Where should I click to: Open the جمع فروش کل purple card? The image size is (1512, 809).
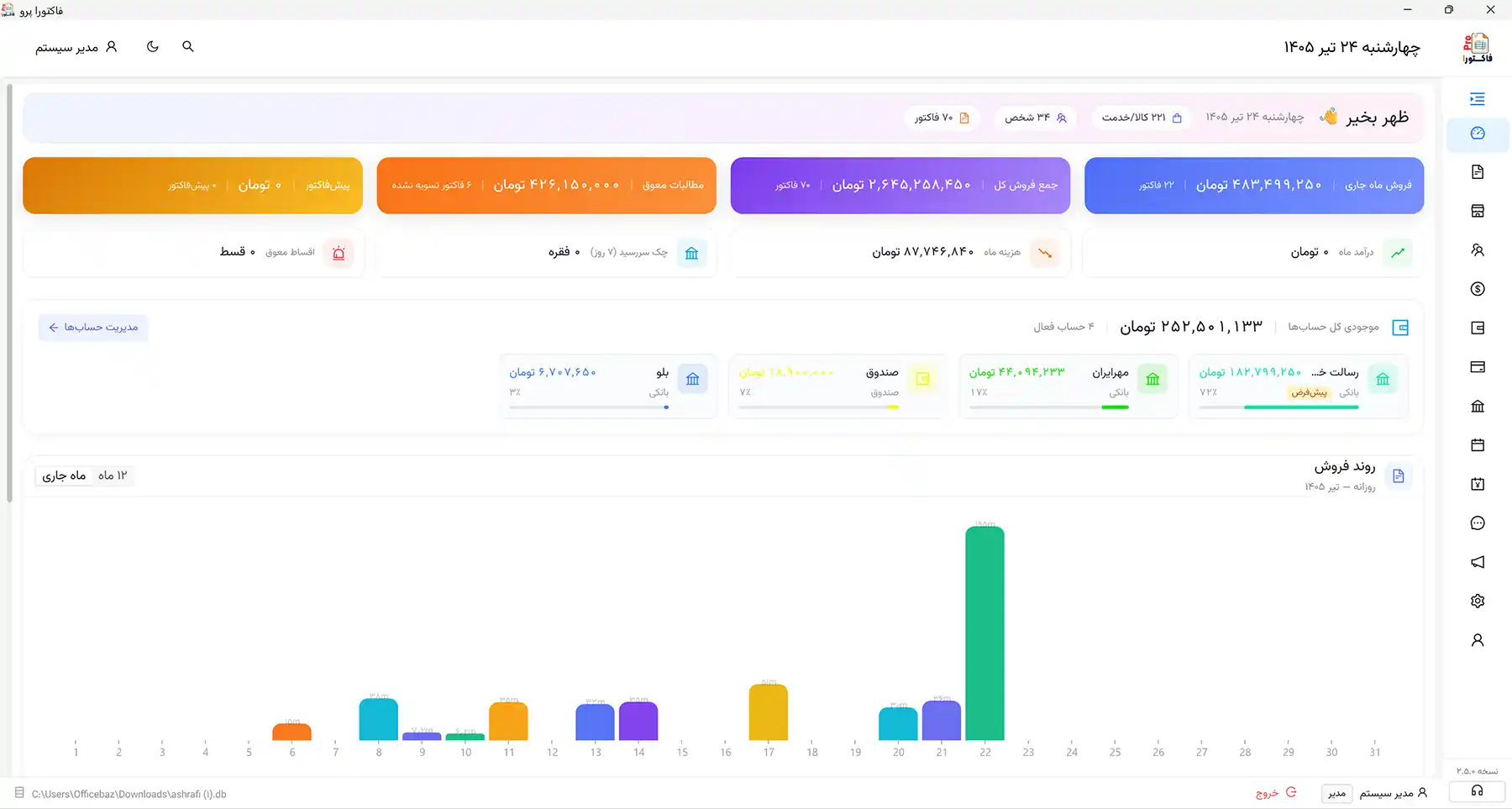[x=900, y=185]
